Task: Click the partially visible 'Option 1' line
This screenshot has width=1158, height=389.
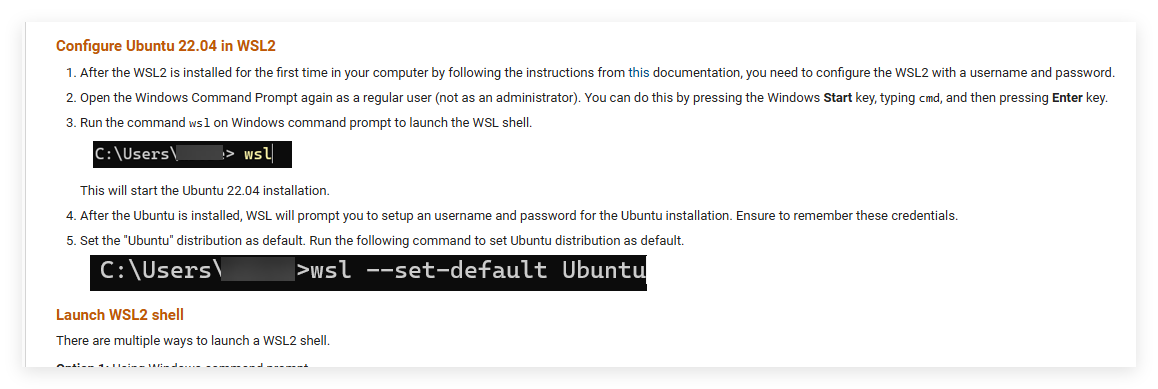Action: click(182, 366)
